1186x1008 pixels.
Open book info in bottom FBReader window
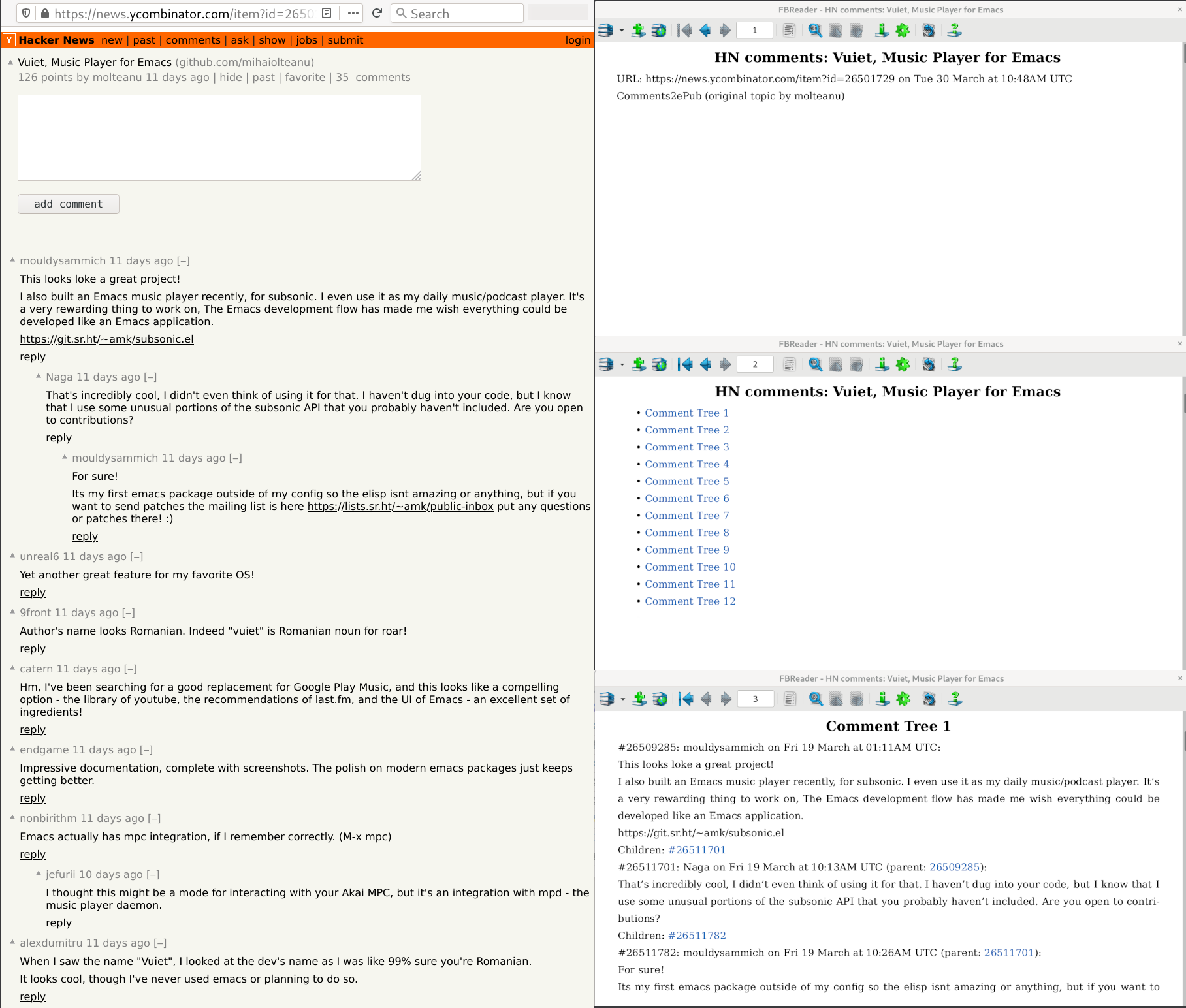pos(883,699)
